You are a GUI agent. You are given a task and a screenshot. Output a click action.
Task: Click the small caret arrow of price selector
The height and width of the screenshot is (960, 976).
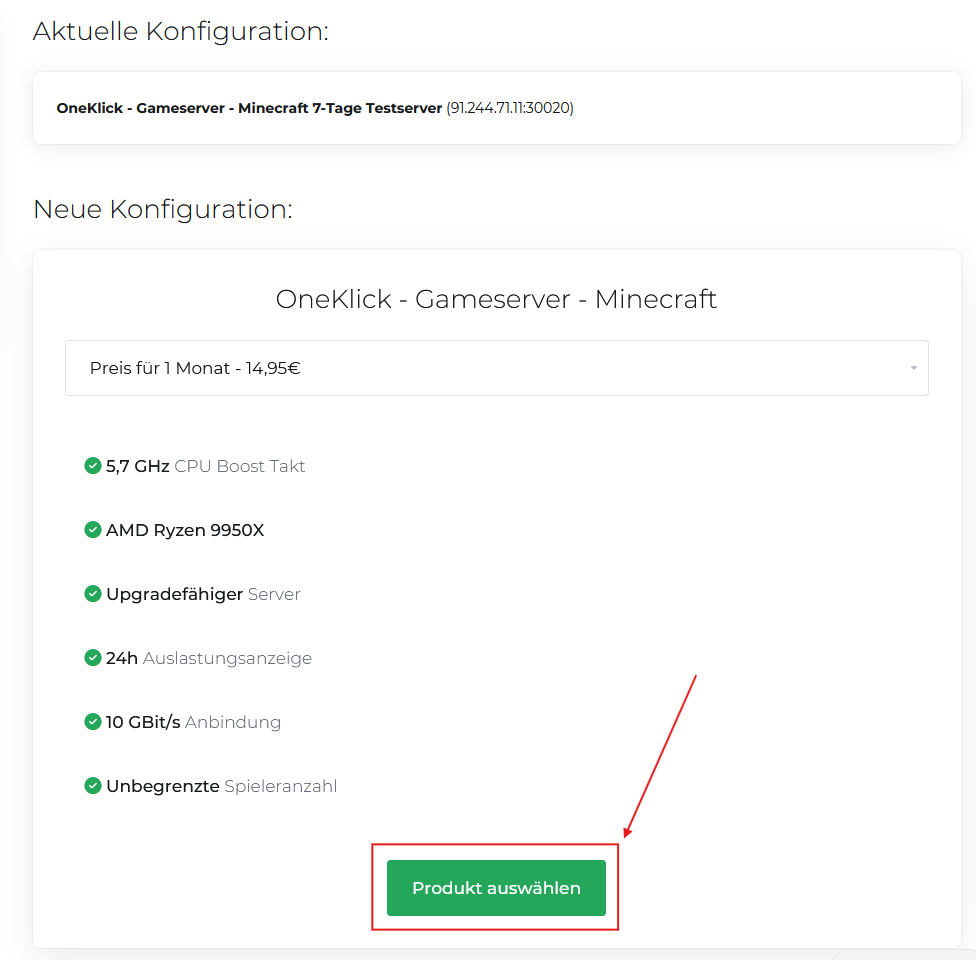(x=913, y=369)
